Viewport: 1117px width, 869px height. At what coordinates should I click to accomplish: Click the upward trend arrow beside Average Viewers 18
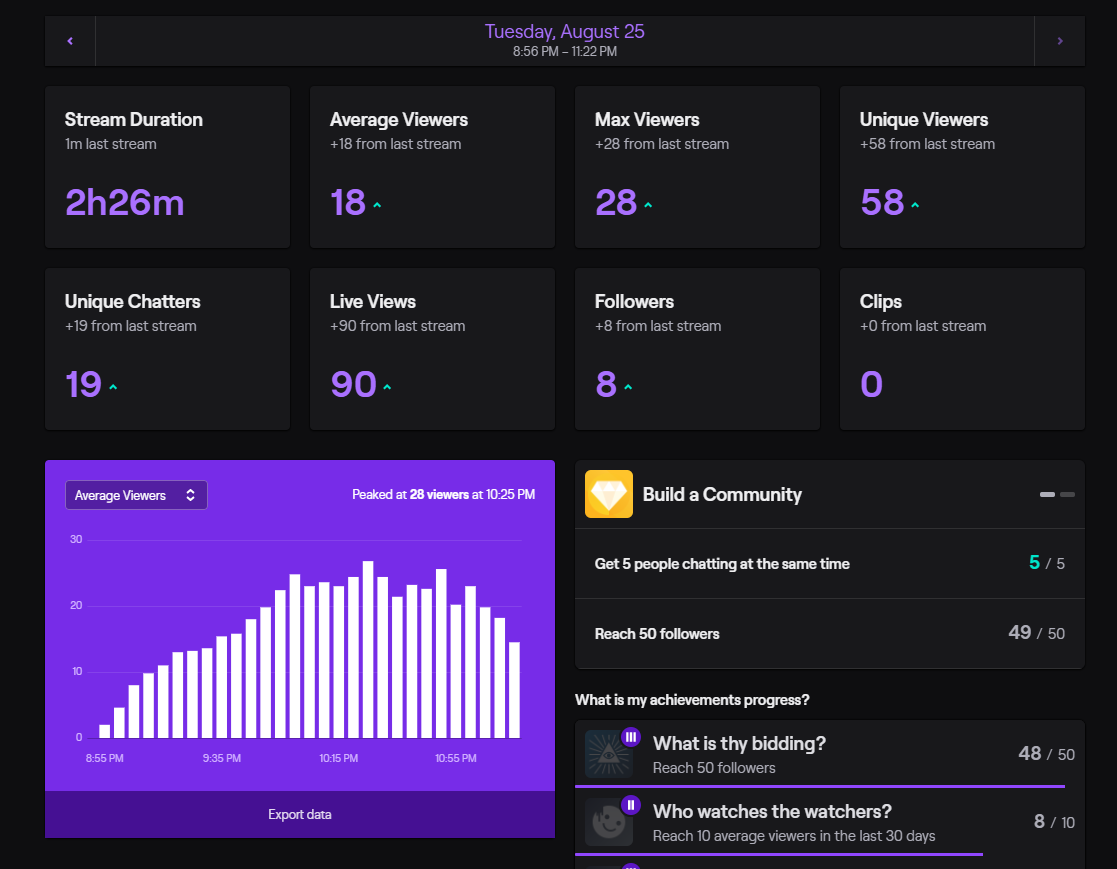point(376,204)
